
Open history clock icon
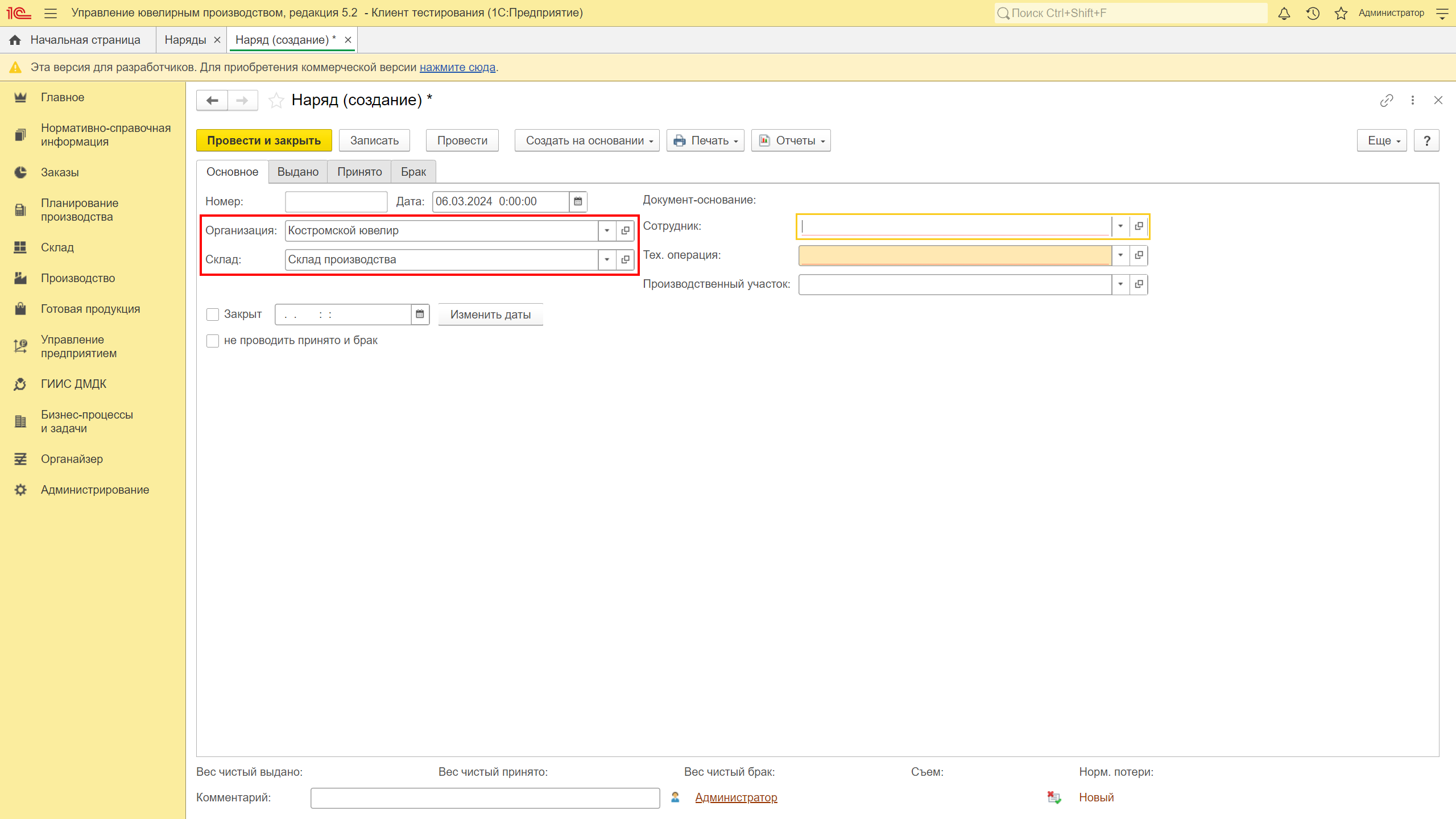point(1313,13)
